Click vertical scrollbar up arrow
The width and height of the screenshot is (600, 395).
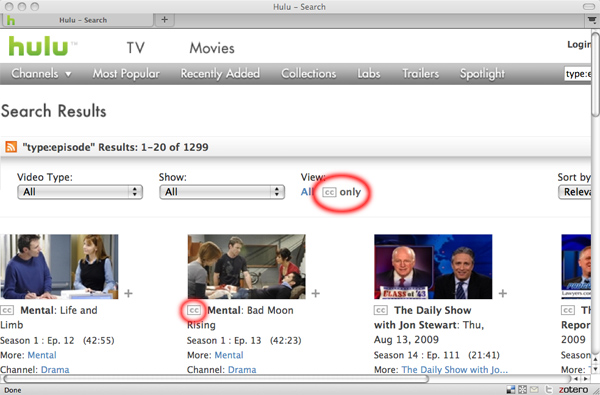click(x=596, y=360)
